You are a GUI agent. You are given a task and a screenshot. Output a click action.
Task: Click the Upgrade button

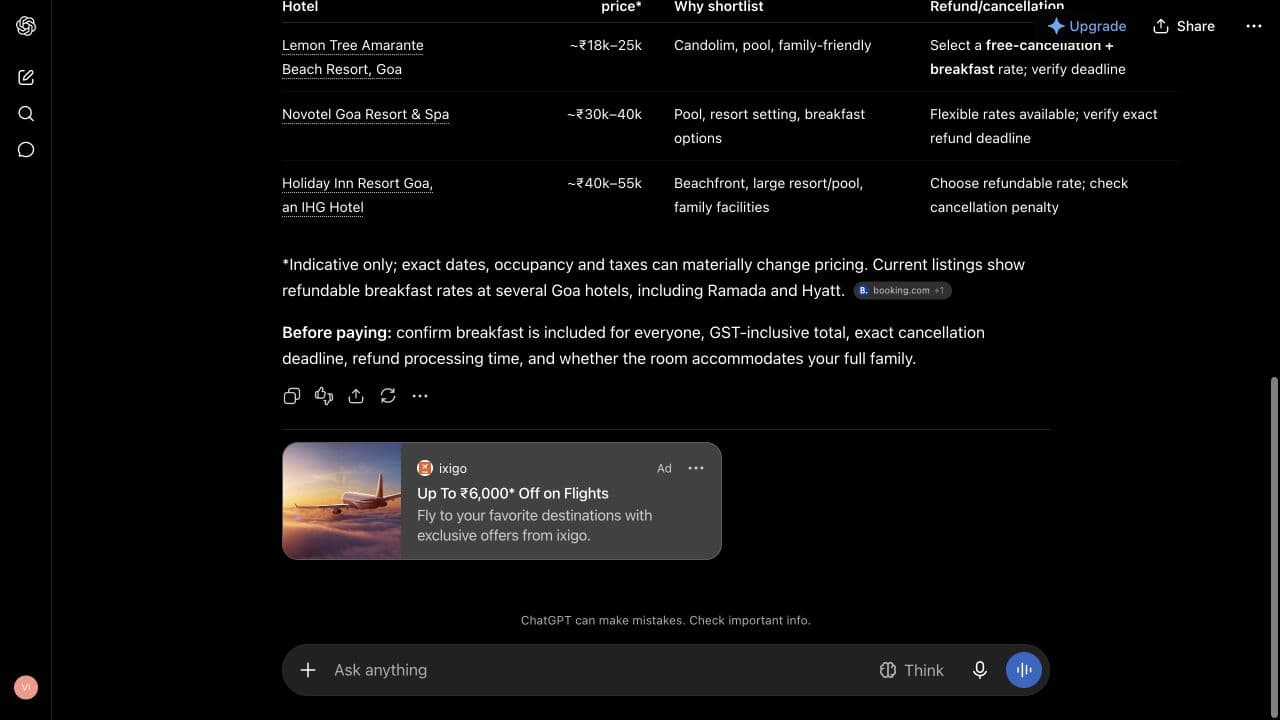(x=1087, y=26)
